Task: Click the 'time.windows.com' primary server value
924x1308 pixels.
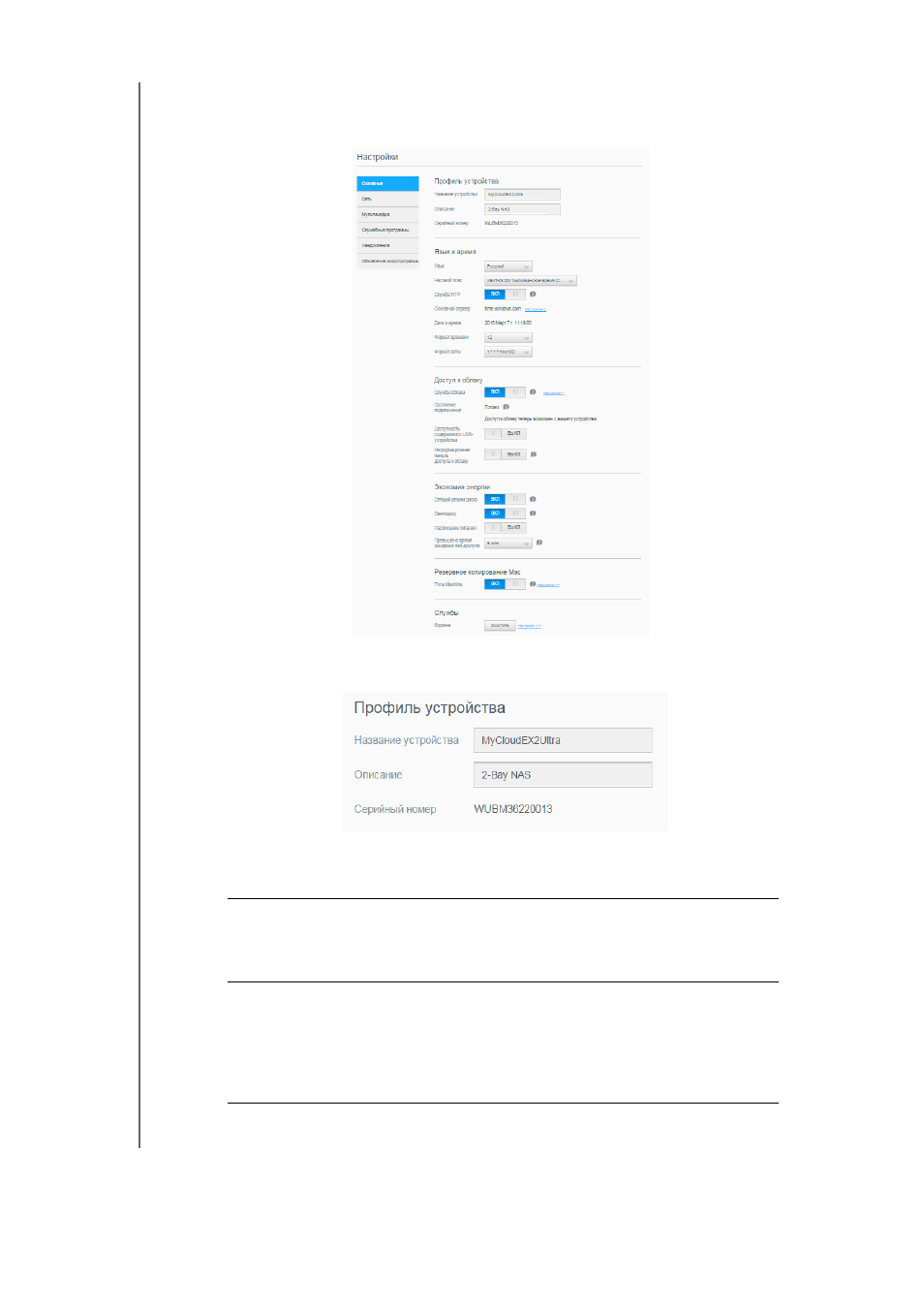Action: [x=503, y=309]
